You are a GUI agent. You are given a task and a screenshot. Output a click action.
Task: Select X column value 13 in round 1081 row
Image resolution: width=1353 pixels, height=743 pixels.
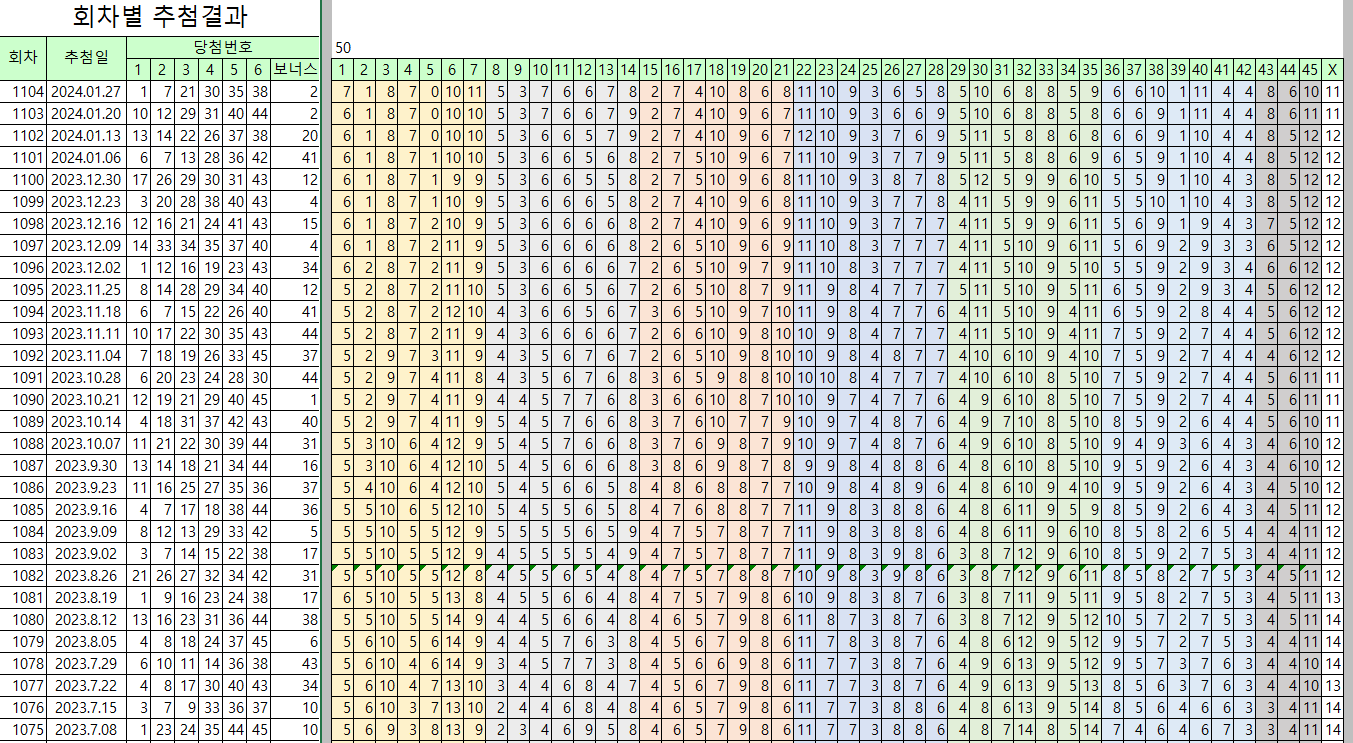[x=1332, y=598]
